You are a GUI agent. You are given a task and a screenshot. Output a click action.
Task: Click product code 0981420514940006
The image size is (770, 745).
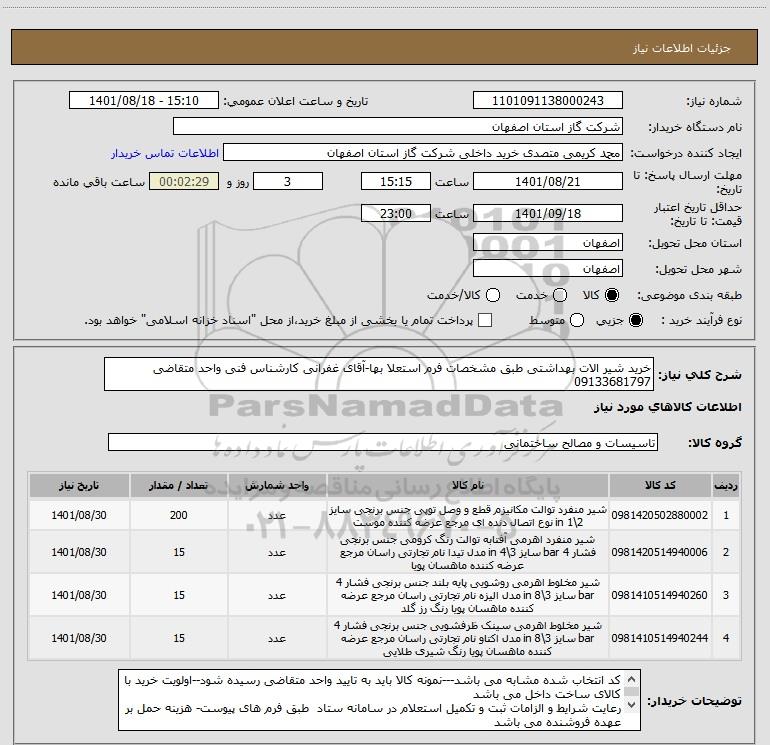pyautogui.click(x=660, y=552)
